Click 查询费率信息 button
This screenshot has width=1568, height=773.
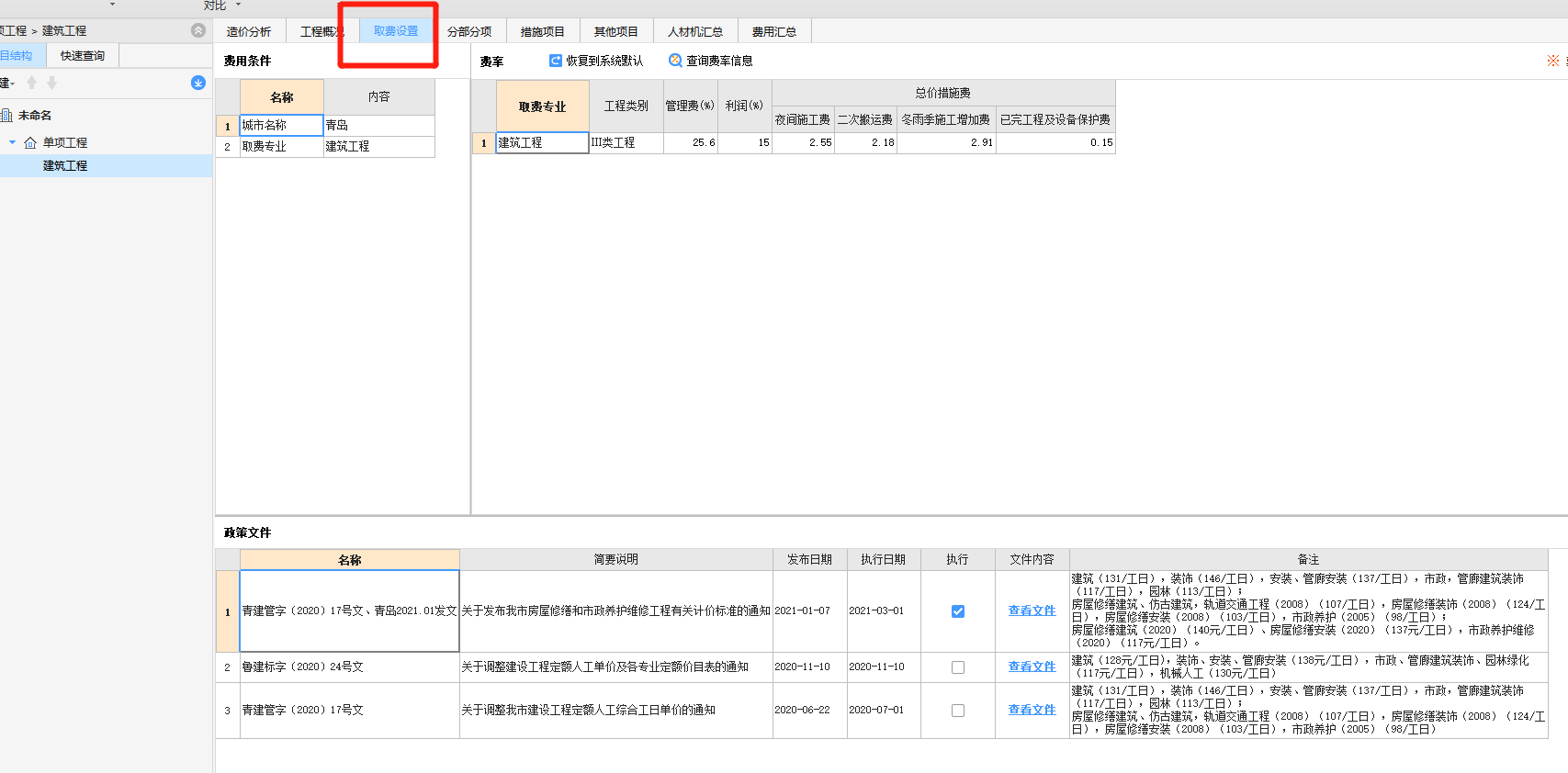click(x=711, y=61)
